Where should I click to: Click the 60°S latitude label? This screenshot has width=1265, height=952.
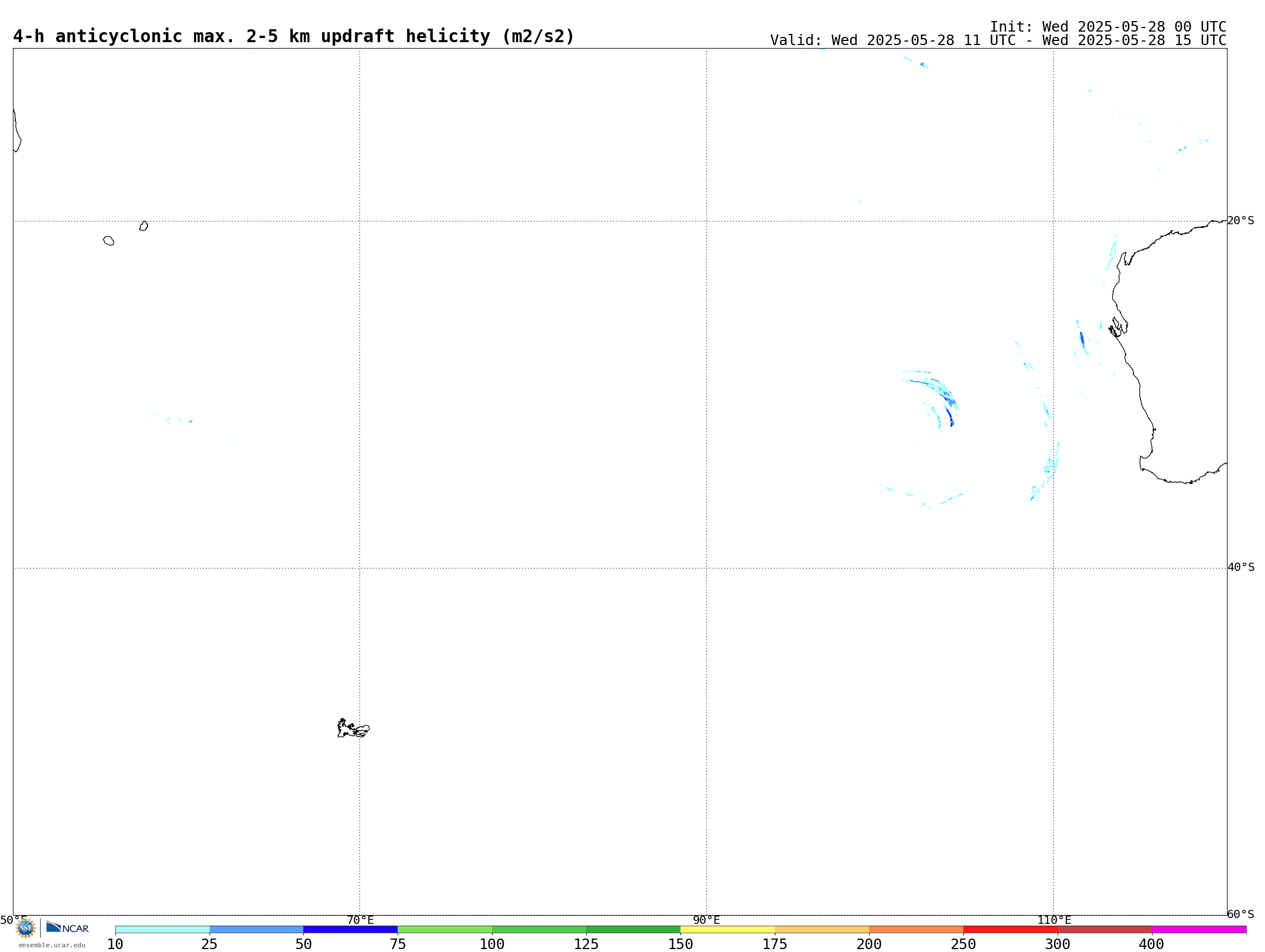click(x=1241, y=914)
